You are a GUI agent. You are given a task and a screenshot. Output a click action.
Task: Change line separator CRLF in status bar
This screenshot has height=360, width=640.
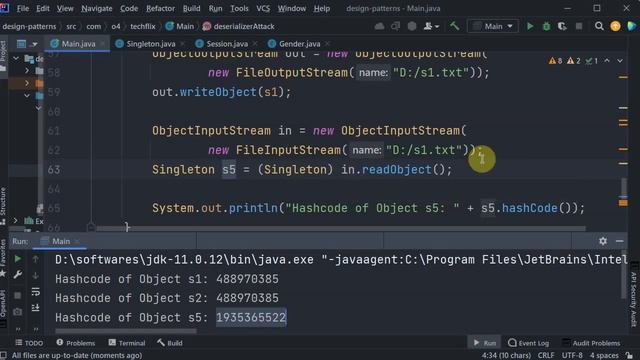tap(546, 356)
